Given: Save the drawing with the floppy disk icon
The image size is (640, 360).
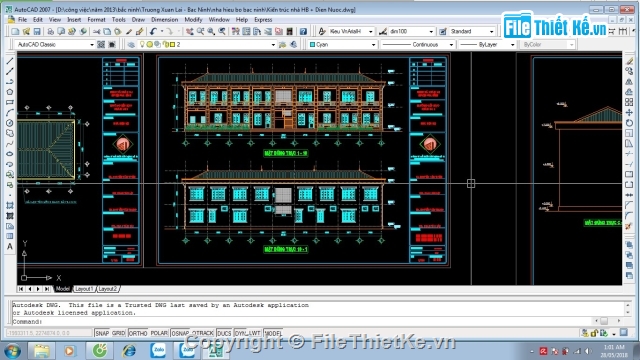Looking at the screenshot, I should [x=37, y=31].
